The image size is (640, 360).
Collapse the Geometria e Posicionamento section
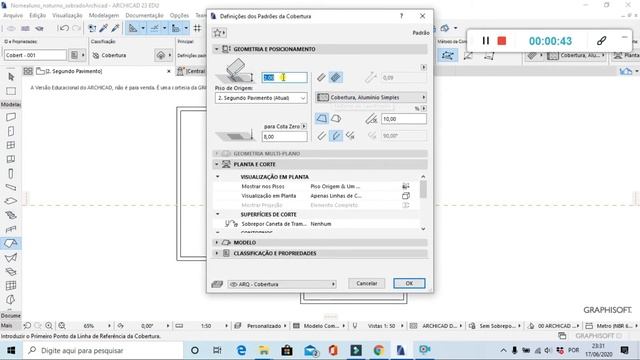click(217, 49)
